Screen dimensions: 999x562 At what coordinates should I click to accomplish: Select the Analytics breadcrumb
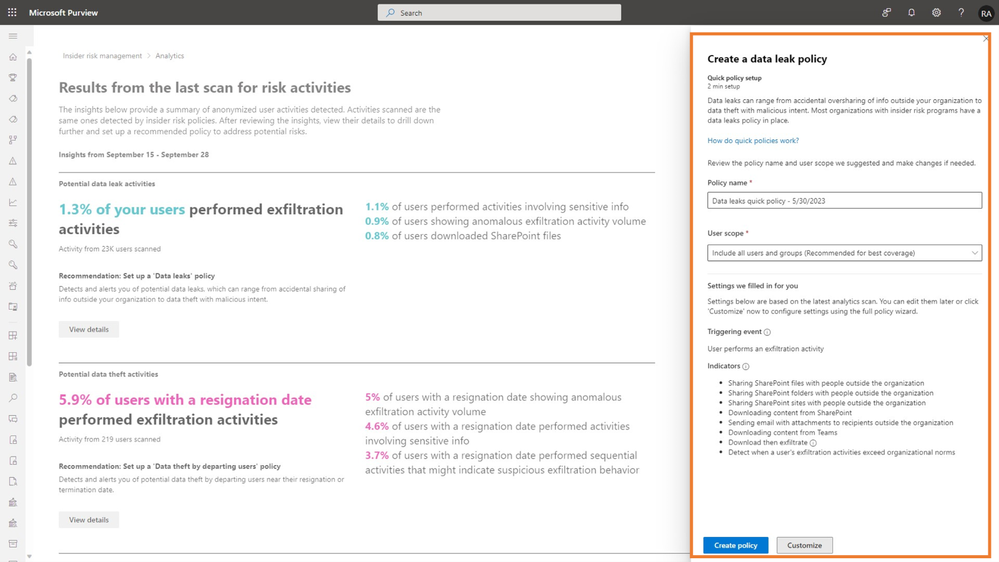pos(169,56)
